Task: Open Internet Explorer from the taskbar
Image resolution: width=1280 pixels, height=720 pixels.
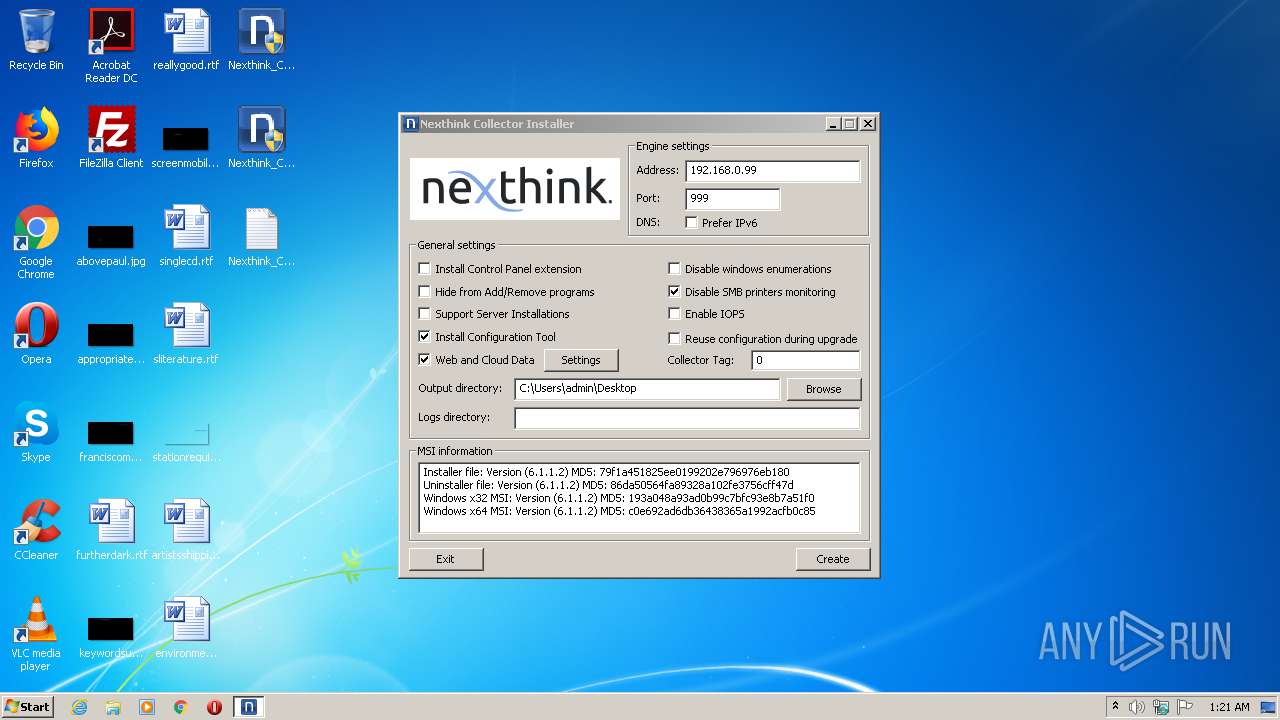Action: [79, 707]
